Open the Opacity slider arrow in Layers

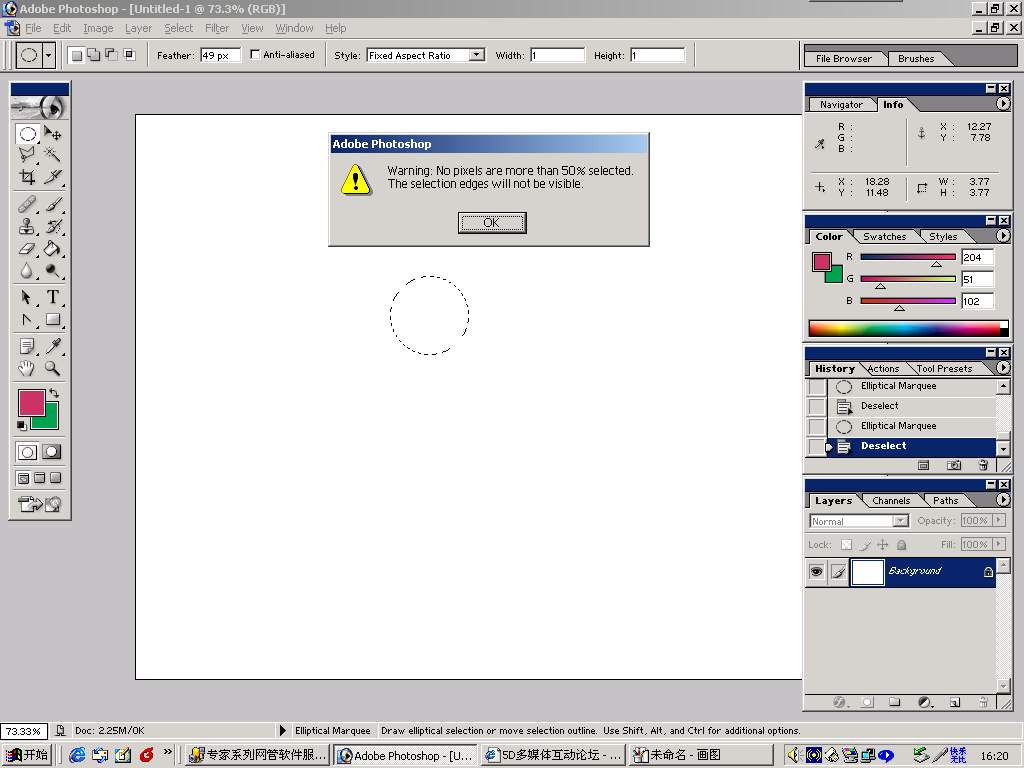(x=997, y=520)
